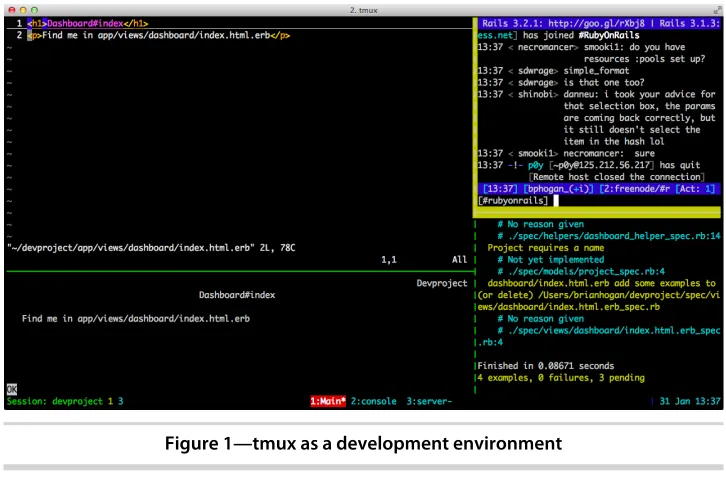726x490 pixels.
Task: Click Dashboard#index heading in lower pane
Action: pyautogui.click(x=237, y=295)
